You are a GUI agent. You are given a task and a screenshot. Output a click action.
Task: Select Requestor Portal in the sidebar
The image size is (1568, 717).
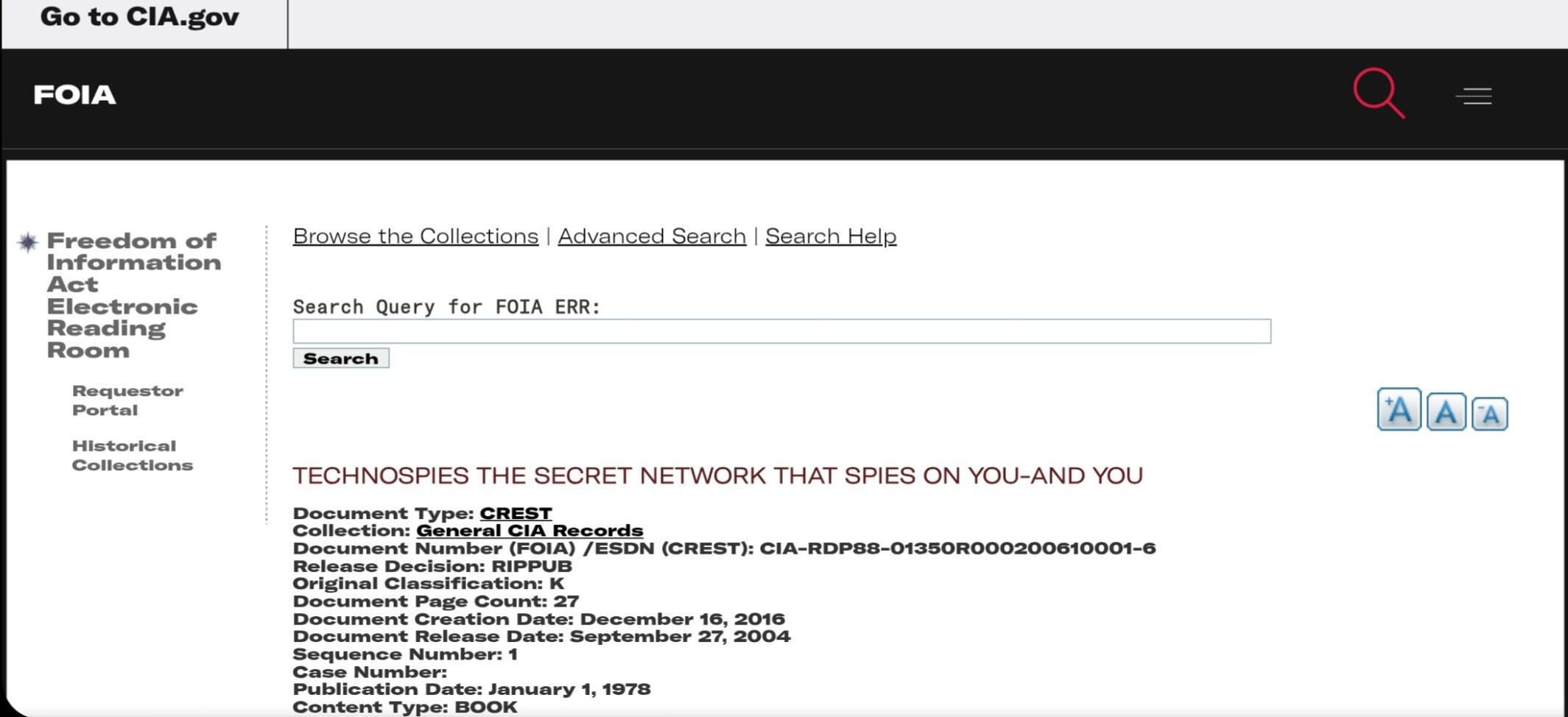[127, 400]
